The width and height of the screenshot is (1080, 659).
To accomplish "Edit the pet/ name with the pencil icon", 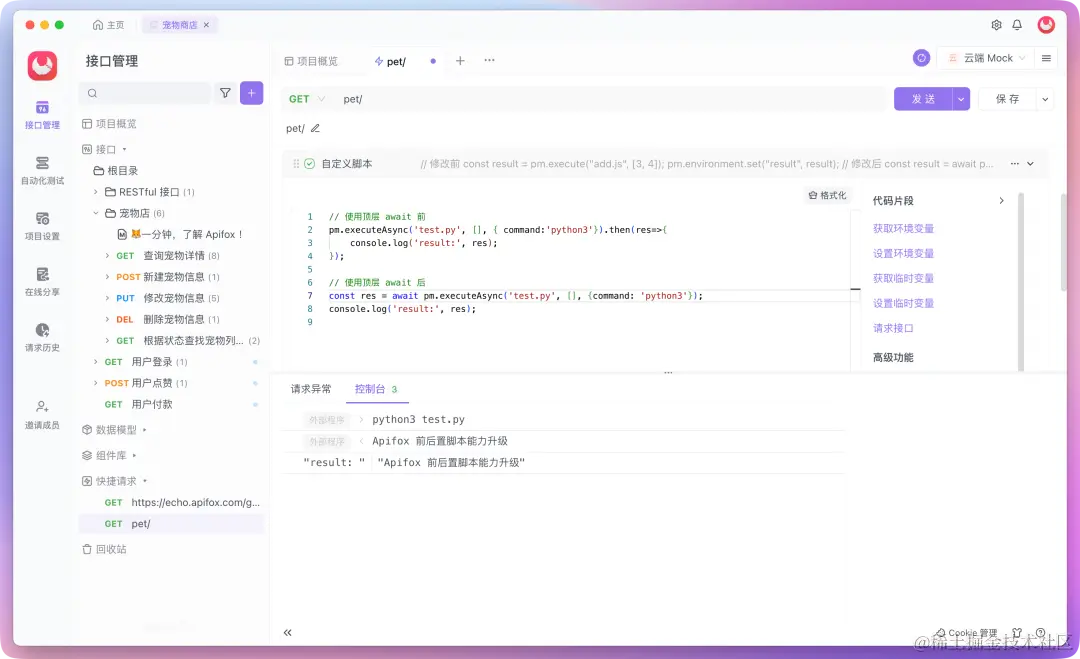I will [x=315, y=128].
